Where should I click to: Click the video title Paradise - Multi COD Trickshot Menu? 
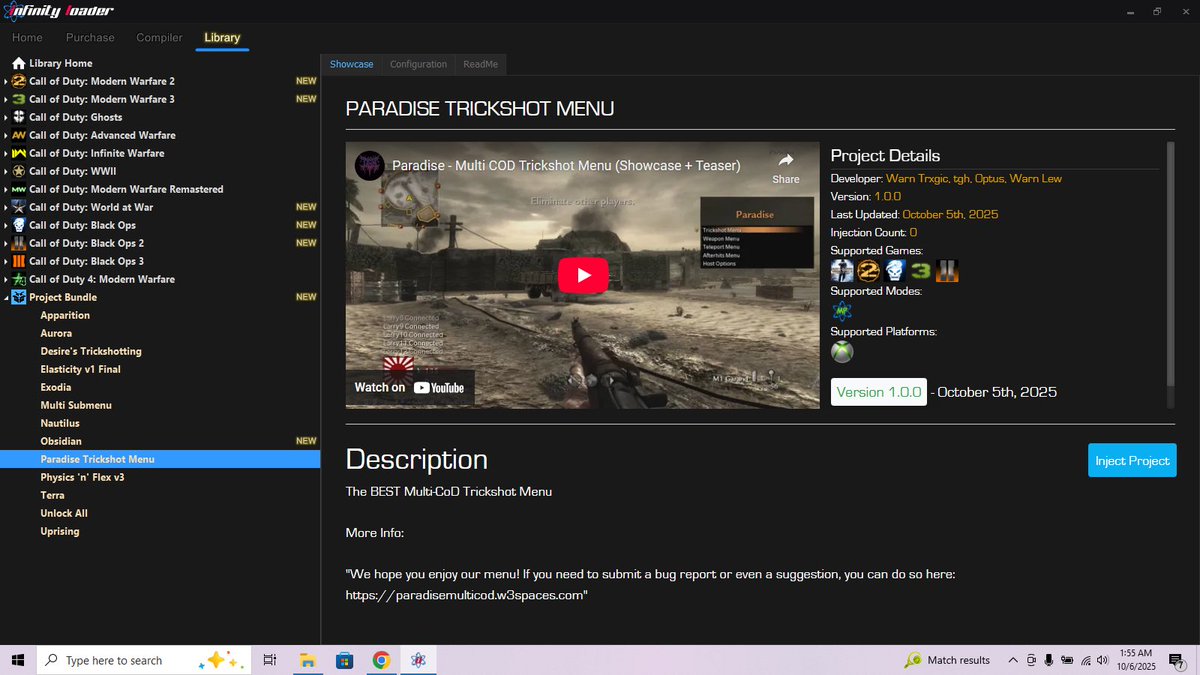click(x=566, y=165)
